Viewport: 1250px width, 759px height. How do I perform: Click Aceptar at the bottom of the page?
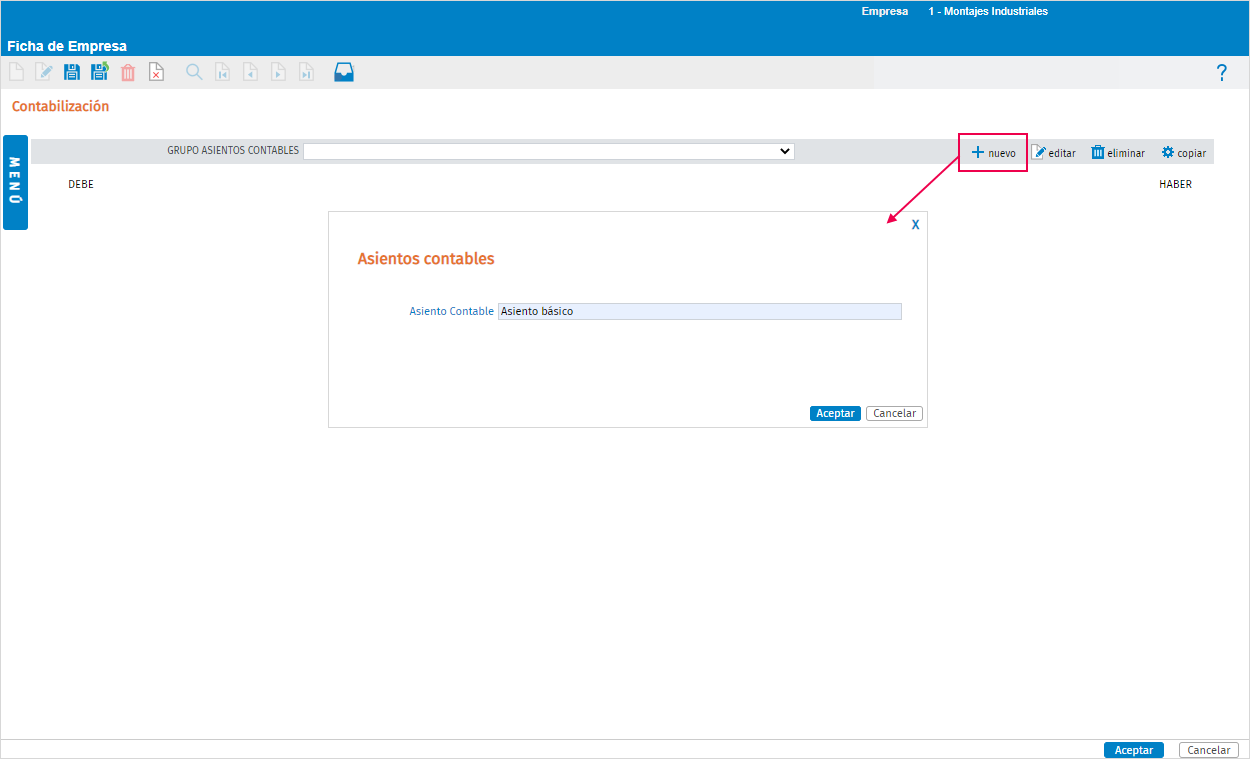click(x=1134, y=750)
